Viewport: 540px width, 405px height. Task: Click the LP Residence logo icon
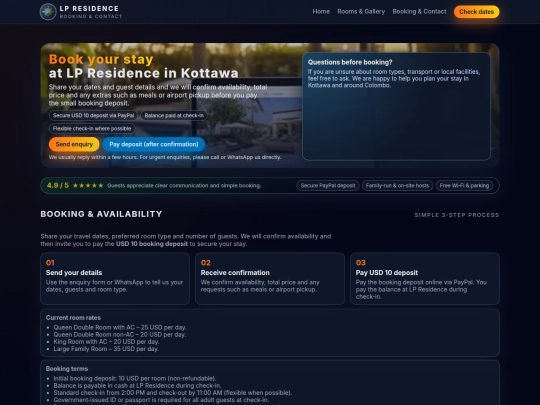[x=48, y=12]
